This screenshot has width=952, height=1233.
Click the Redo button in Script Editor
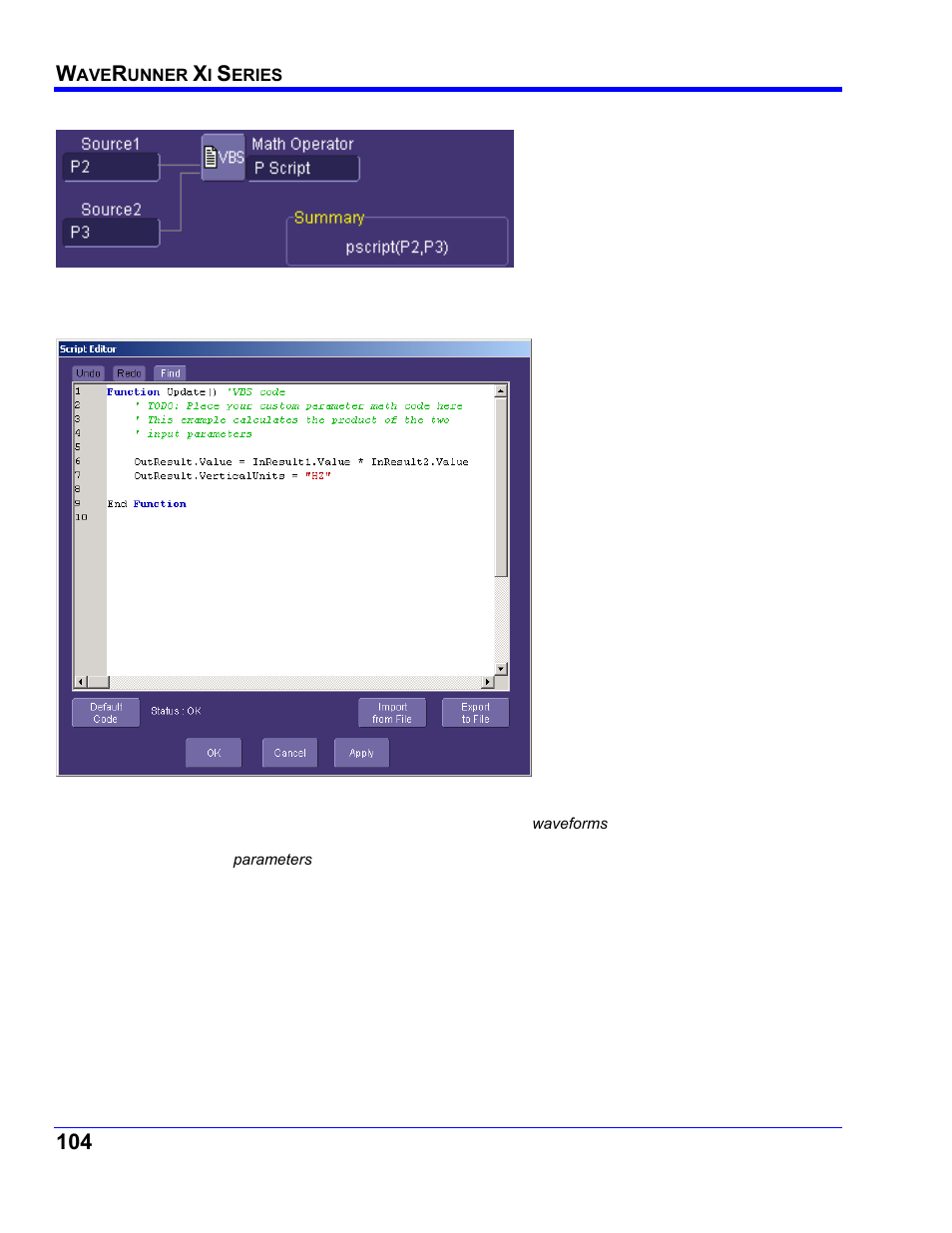click(129, 373)
